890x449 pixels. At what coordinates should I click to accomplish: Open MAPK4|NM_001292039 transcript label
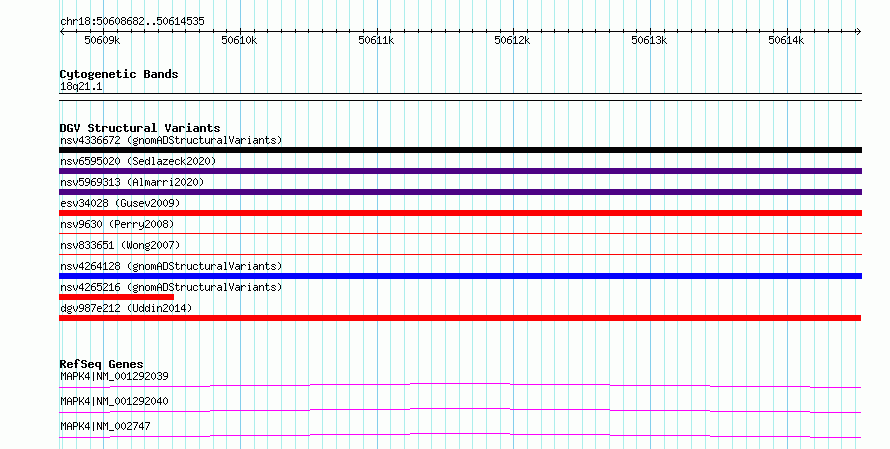pyautogui.click(x=114, y=376)
